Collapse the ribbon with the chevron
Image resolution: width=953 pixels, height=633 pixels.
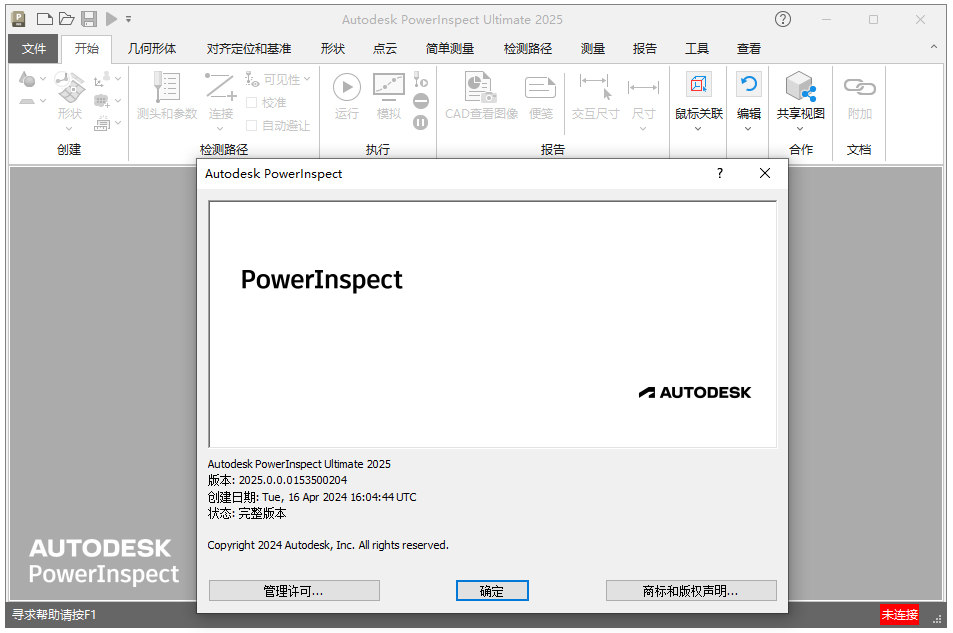coord(934,47)
